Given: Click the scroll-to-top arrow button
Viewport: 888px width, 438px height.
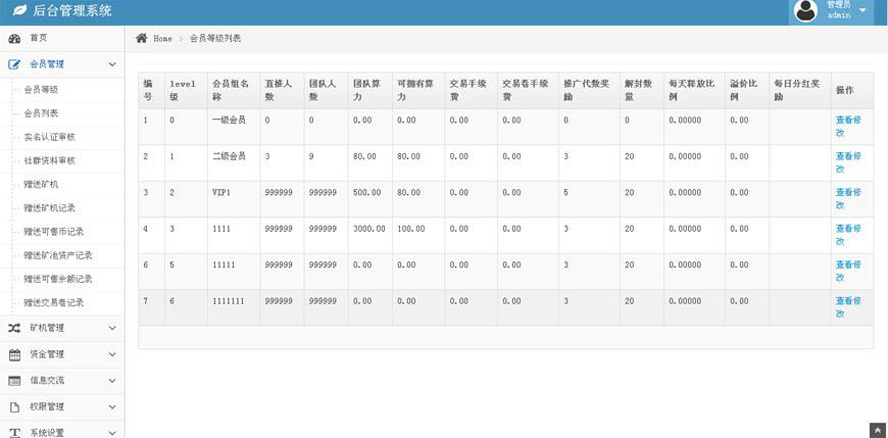Looking at the screenshot, I should click(878, 431).
